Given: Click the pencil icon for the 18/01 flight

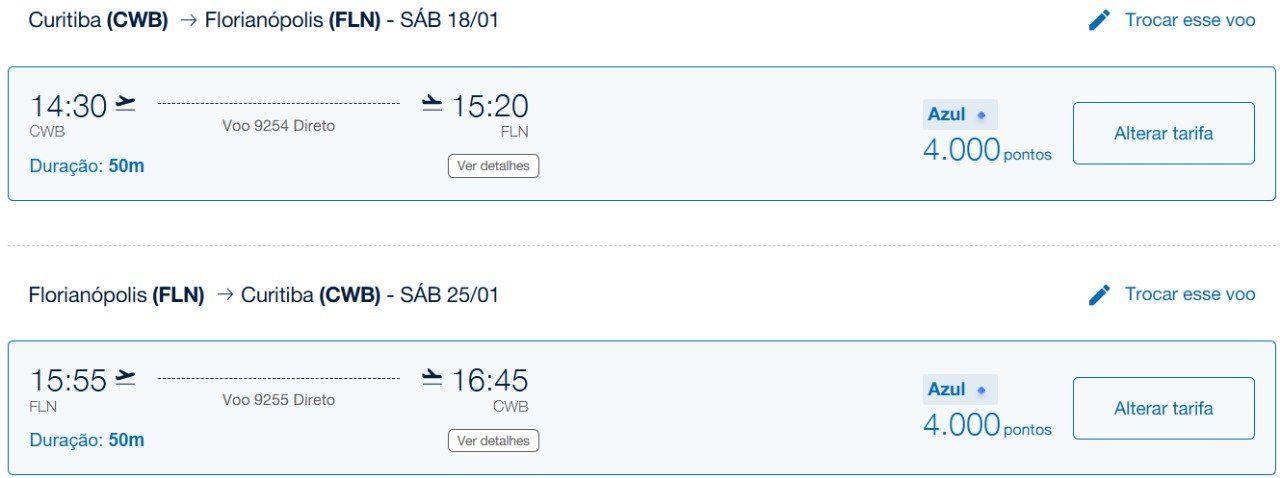Looking at the screenshot, I should [1099, 20].
